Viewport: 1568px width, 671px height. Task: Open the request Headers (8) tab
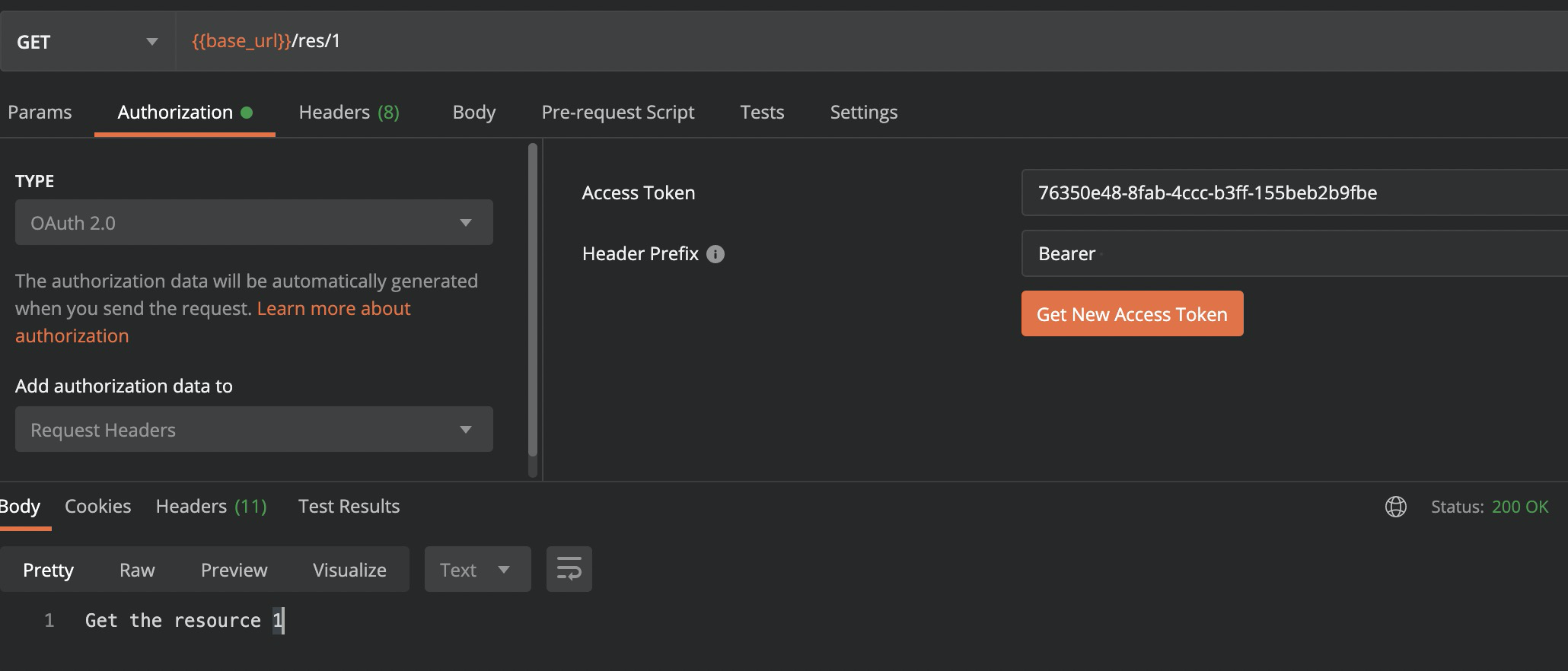pyautogui.click(x=349, y=113)
